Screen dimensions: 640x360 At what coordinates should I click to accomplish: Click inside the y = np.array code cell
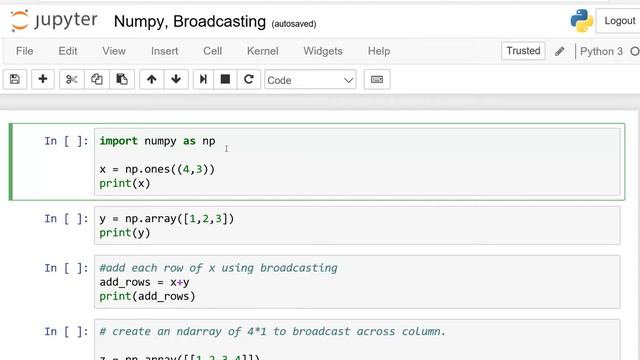point(357,225)
